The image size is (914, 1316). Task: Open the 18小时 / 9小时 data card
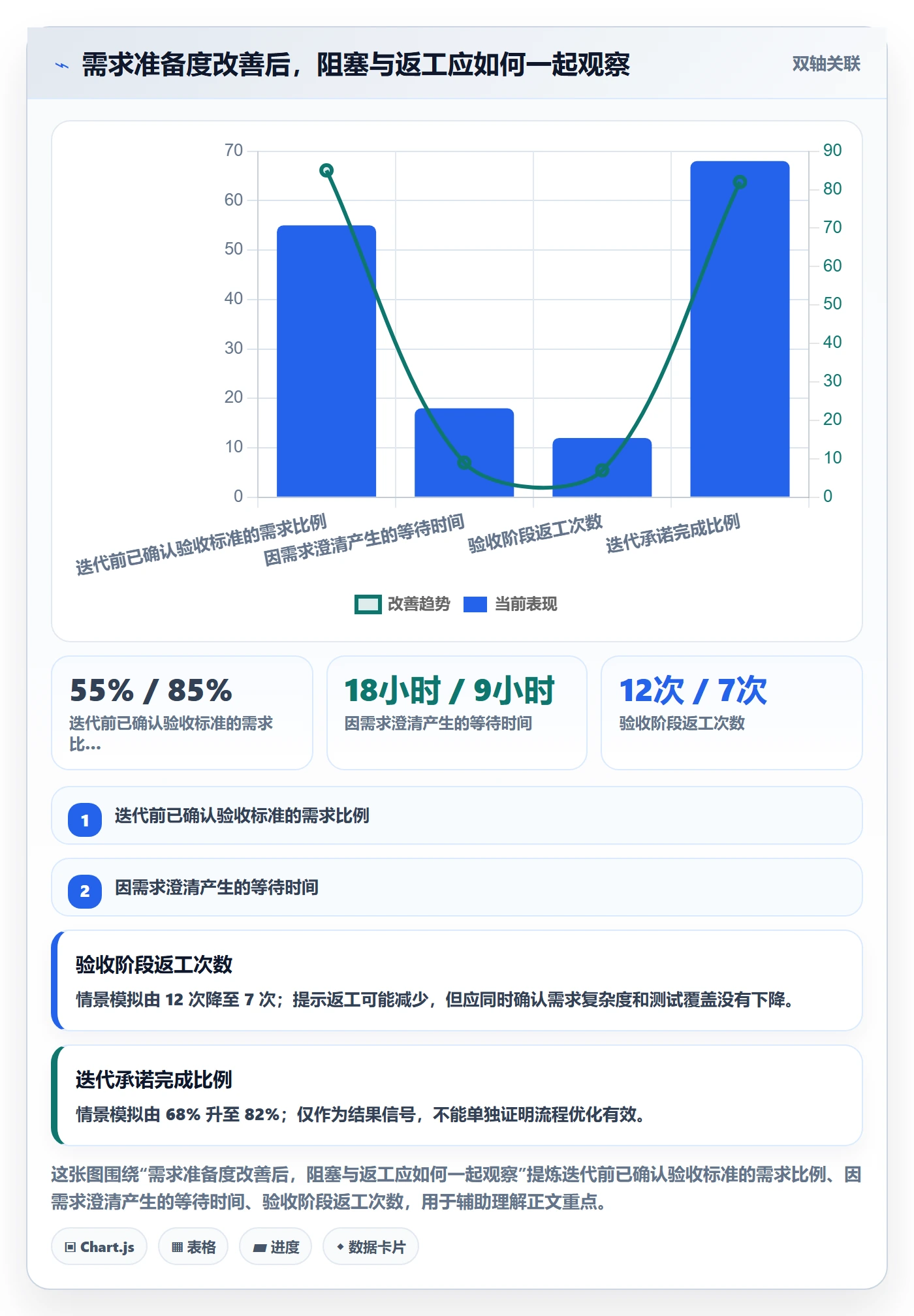click(x=457, y=713)
